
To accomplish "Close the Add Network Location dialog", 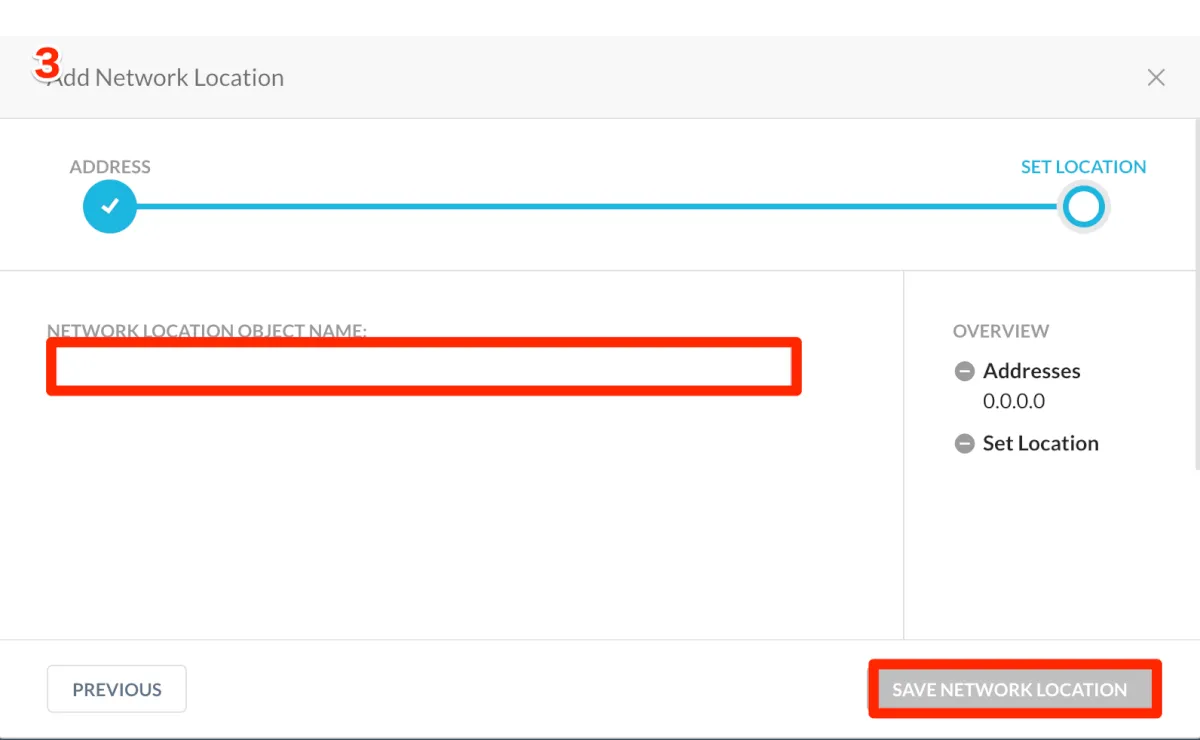I will [x=1156, y=78].
